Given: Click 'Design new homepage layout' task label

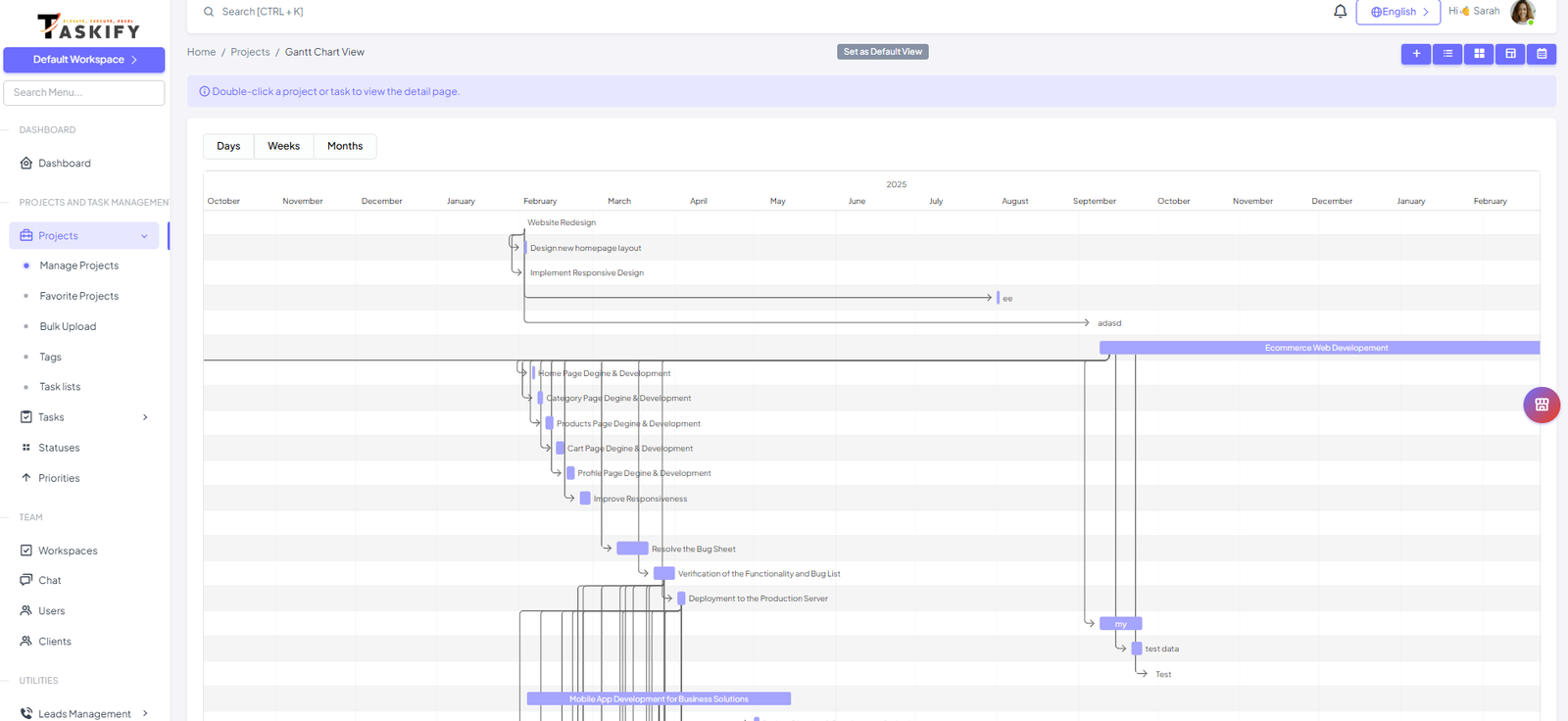Looking at the screenshot, I should (585, 248).
